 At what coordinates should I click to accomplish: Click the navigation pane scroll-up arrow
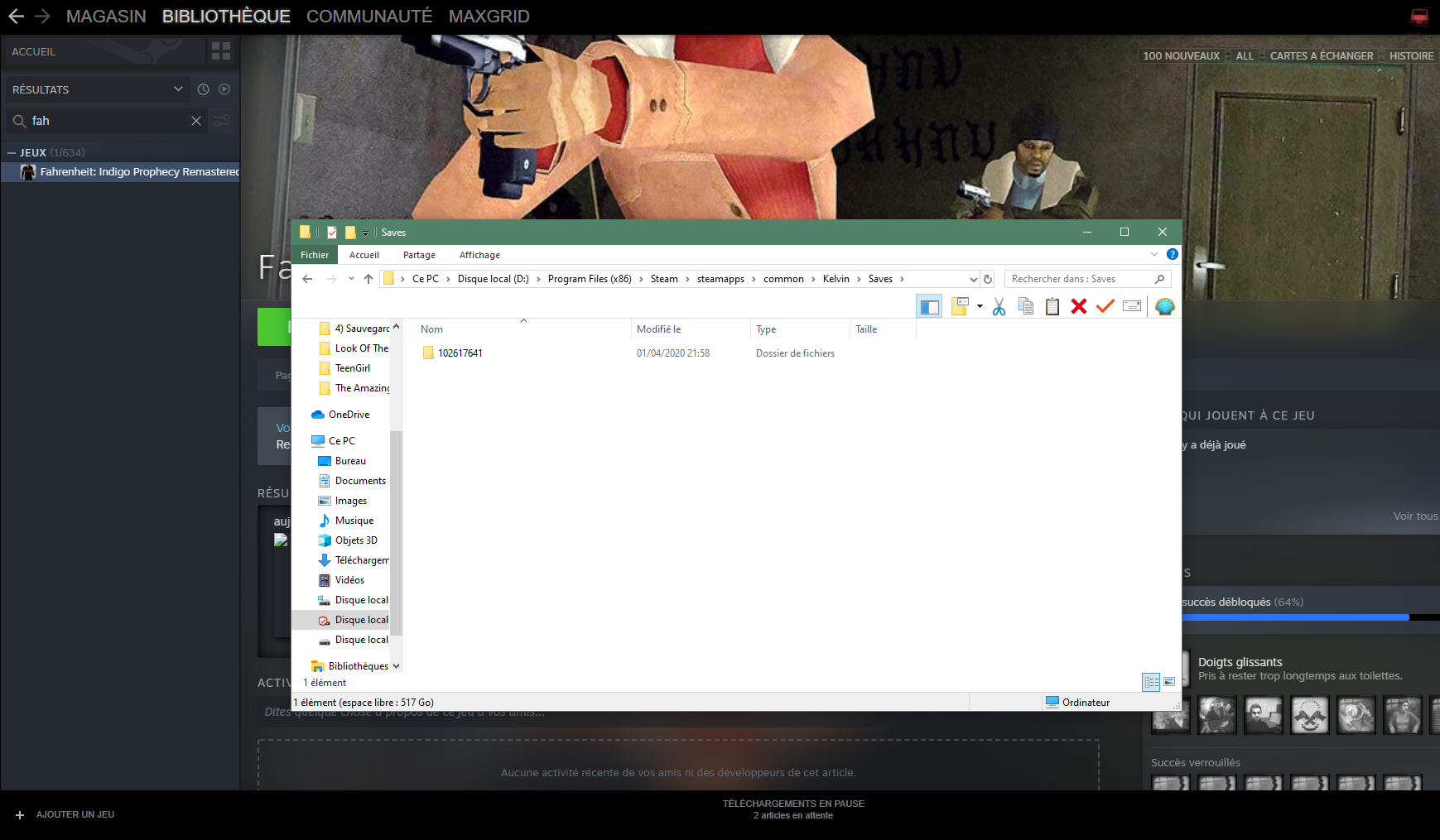pyautogui.click(x=396, y=327)
